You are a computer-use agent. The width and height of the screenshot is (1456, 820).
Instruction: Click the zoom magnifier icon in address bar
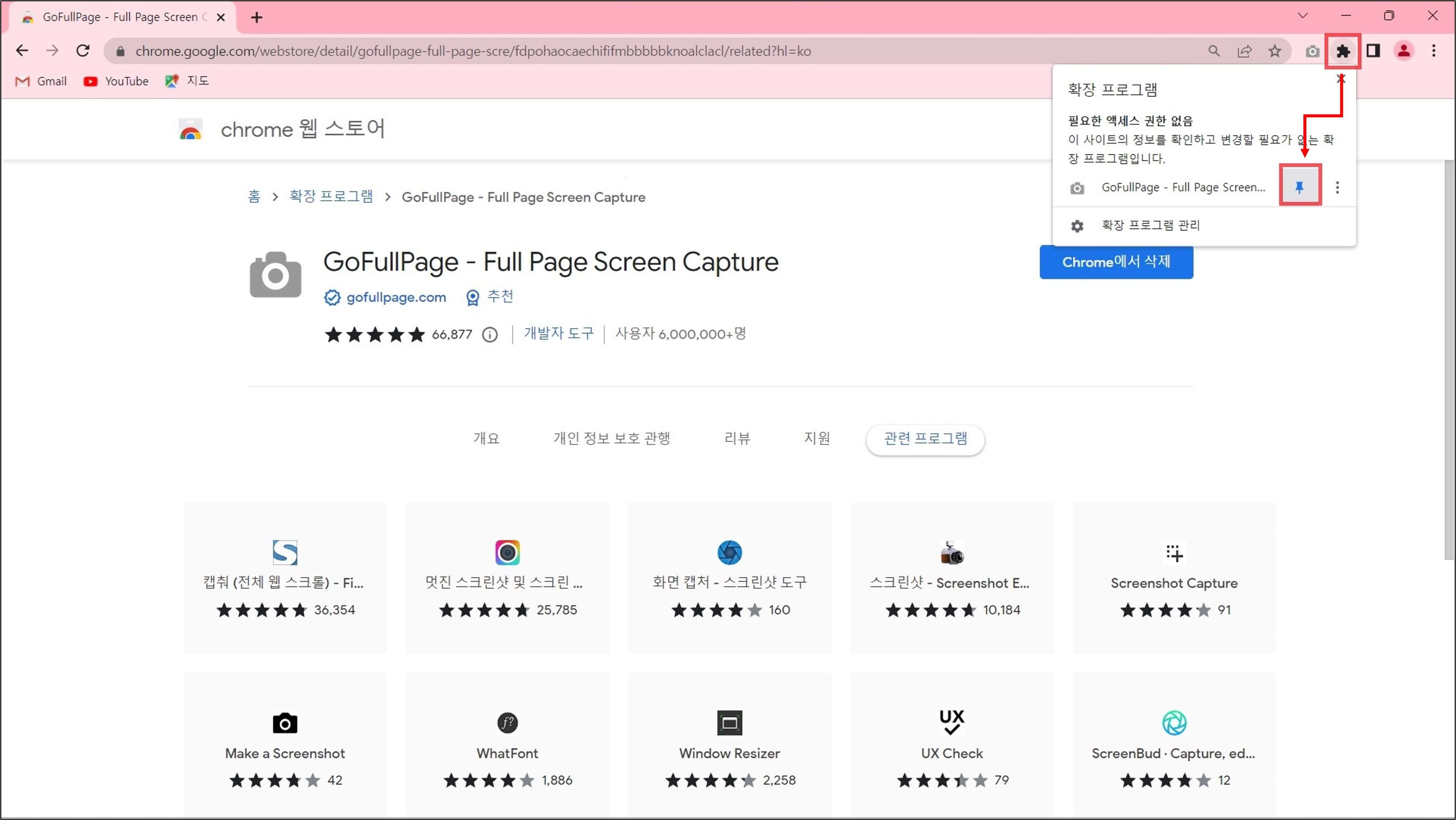(x=1214, y=52)
